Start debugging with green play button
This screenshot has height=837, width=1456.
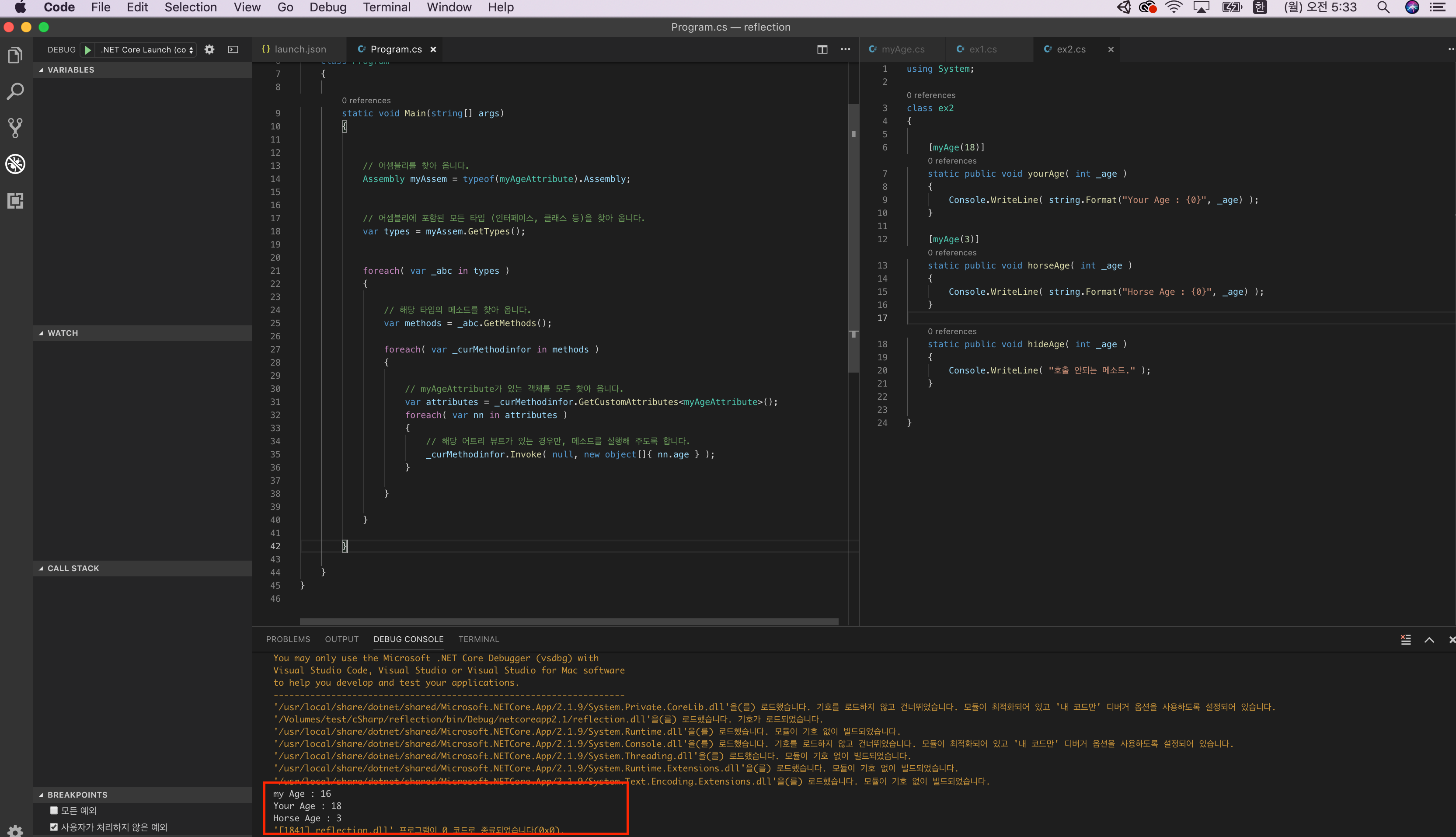[87, 50]
